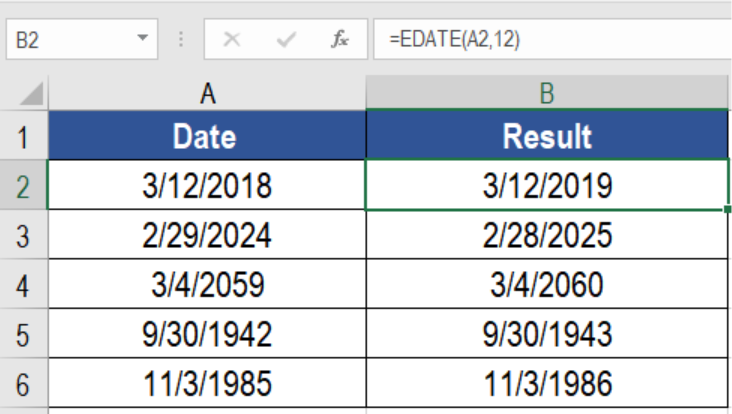Click the formula bar's three-dot handle
Screen dimensions: 732x414
(181, 40)
